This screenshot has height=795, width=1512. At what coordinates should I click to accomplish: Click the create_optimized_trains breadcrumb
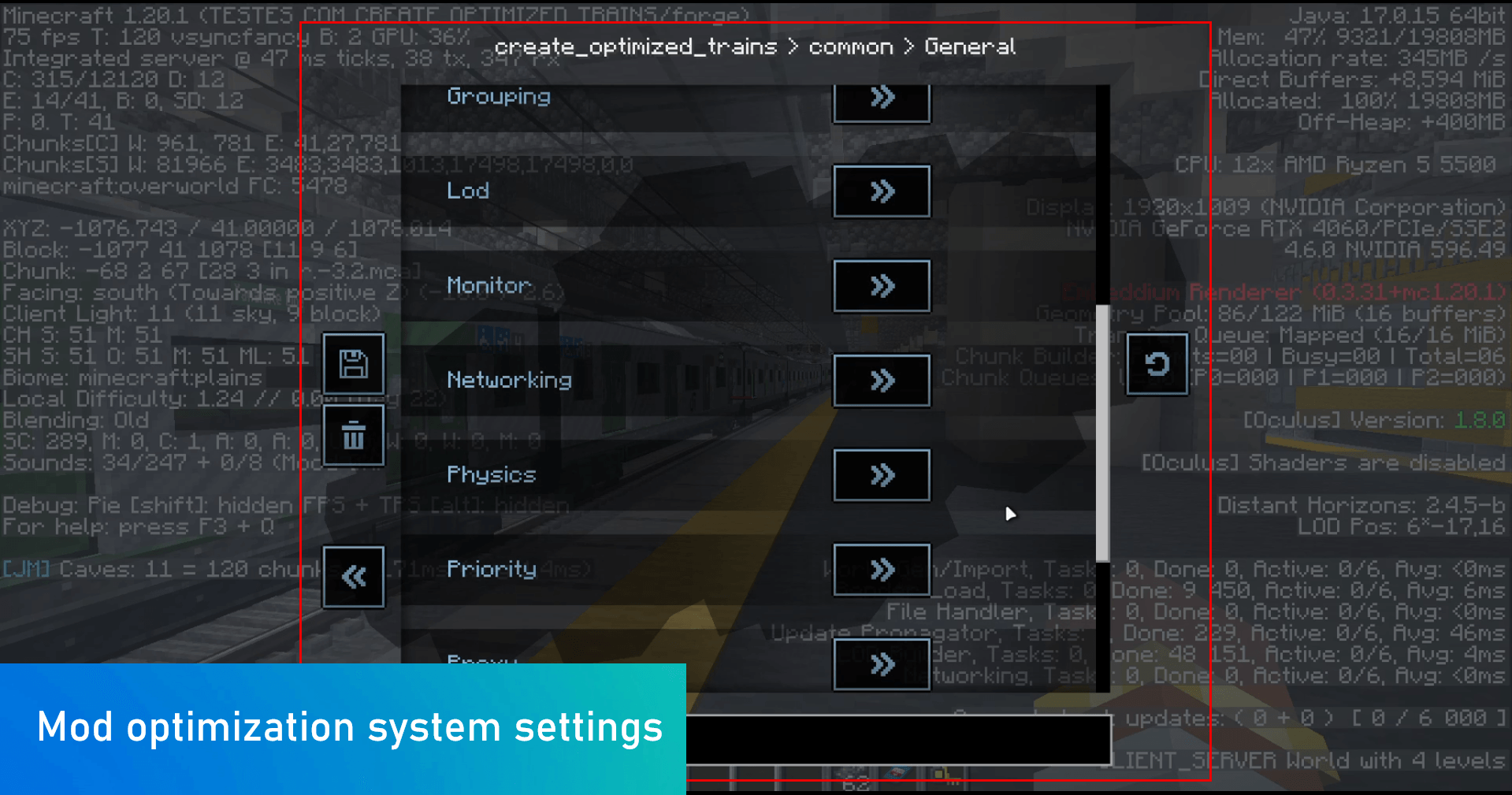[x=636, y=47]
